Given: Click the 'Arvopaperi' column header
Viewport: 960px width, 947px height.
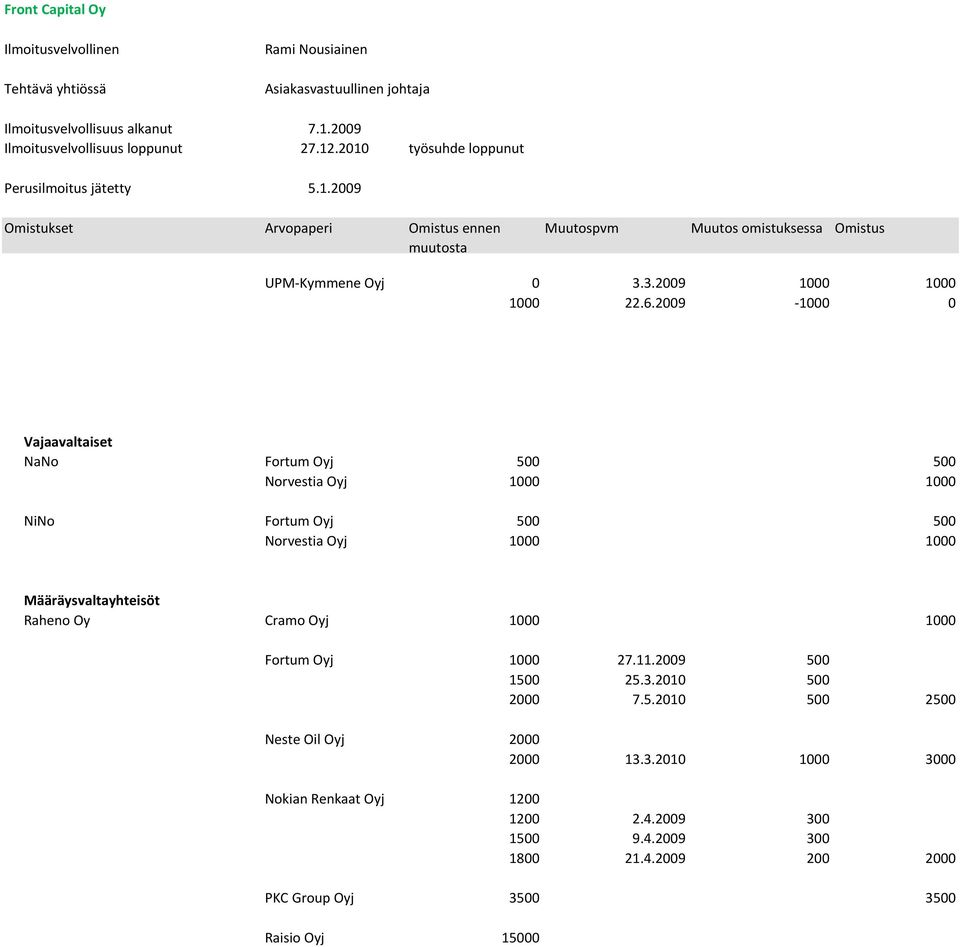Looking at the screenshot, I should click(x=298, y=228).
